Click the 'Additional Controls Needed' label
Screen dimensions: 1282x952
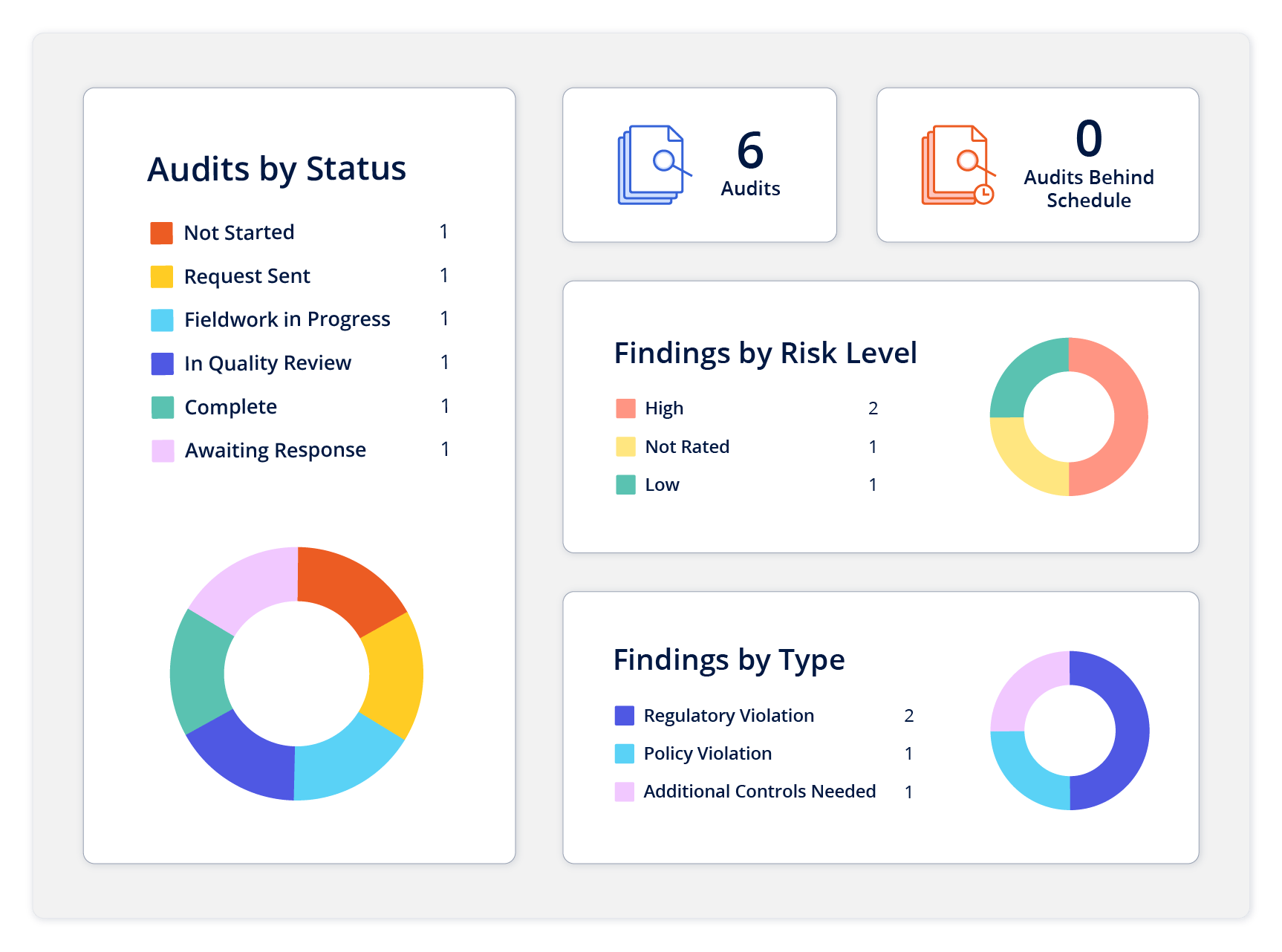pyautogui.click(x=760, y=792)
